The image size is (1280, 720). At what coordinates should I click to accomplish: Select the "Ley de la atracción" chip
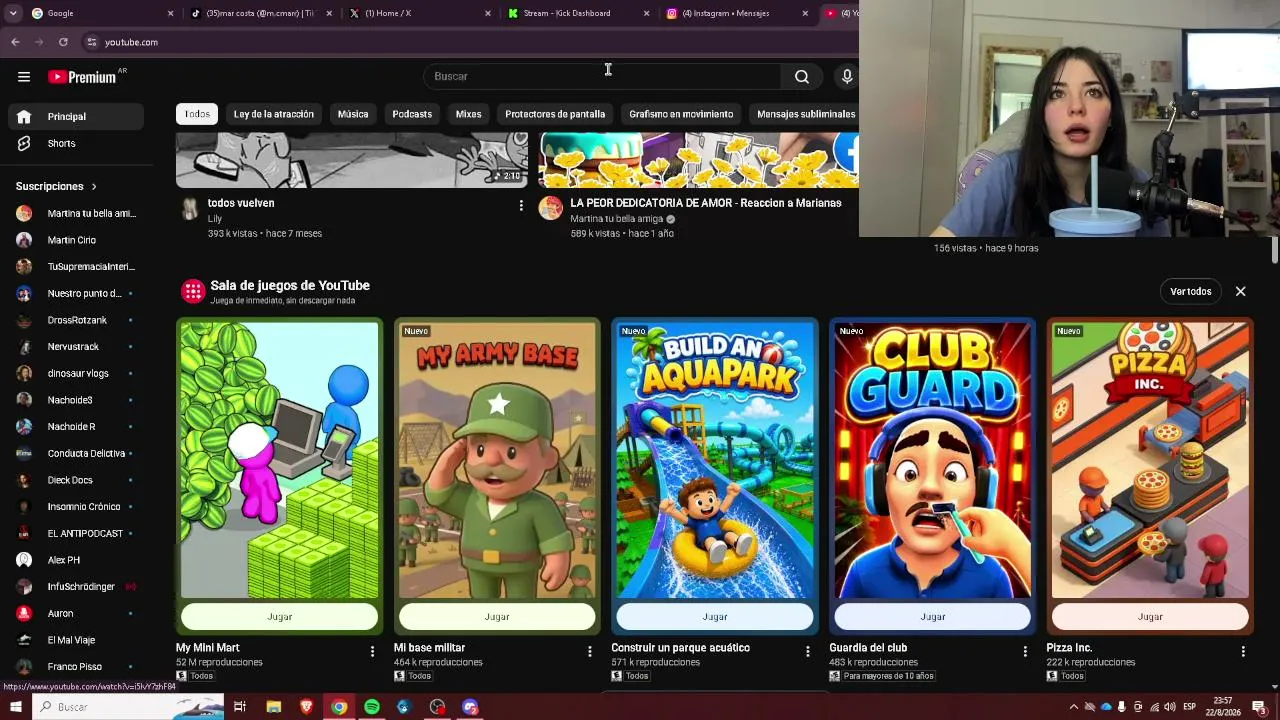273,114
